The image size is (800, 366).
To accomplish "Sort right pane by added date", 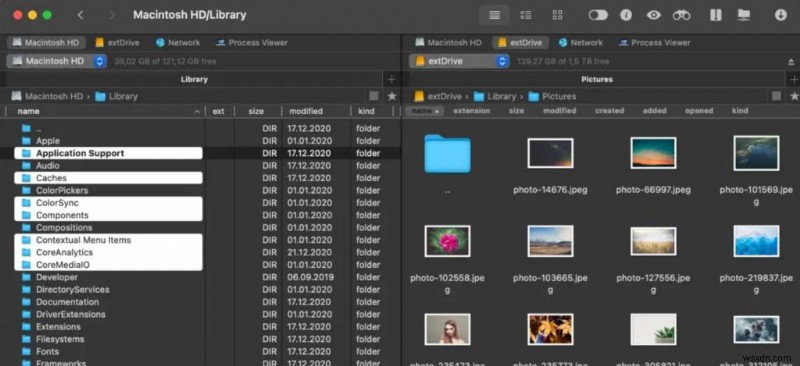I will [x=655, y=110].
